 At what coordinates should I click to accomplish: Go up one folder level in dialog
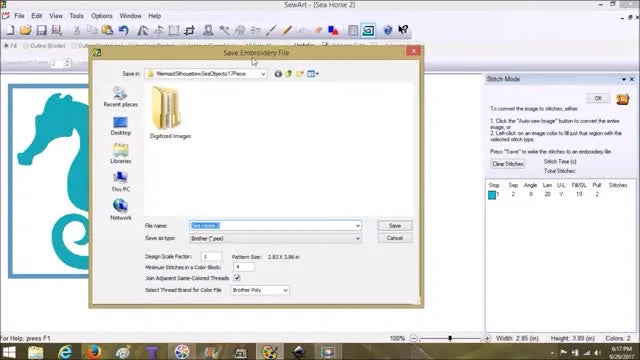(289, 74)
